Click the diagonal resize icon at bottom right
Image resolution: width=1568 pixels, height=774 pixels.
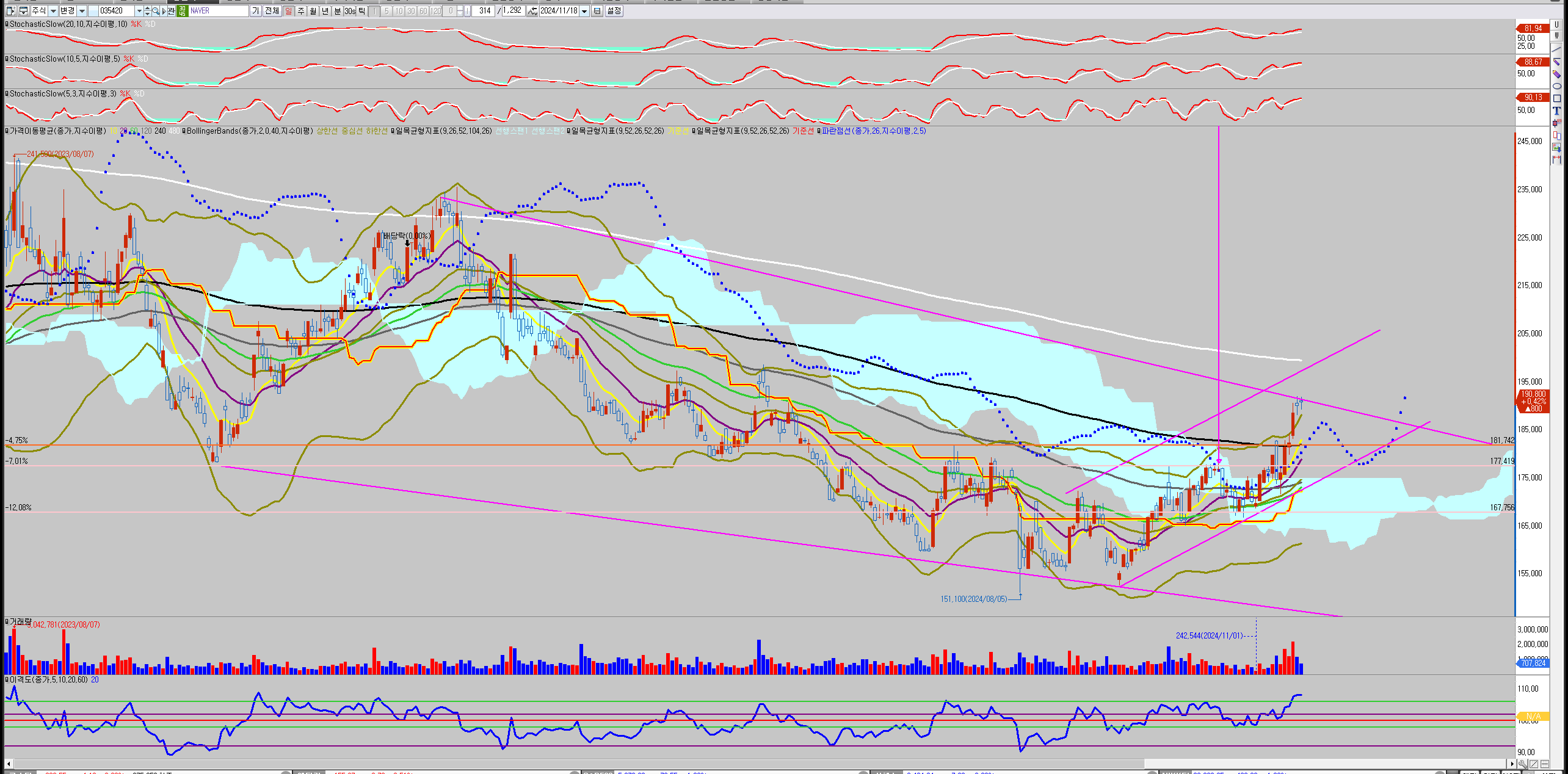(x=1534, y=764)
